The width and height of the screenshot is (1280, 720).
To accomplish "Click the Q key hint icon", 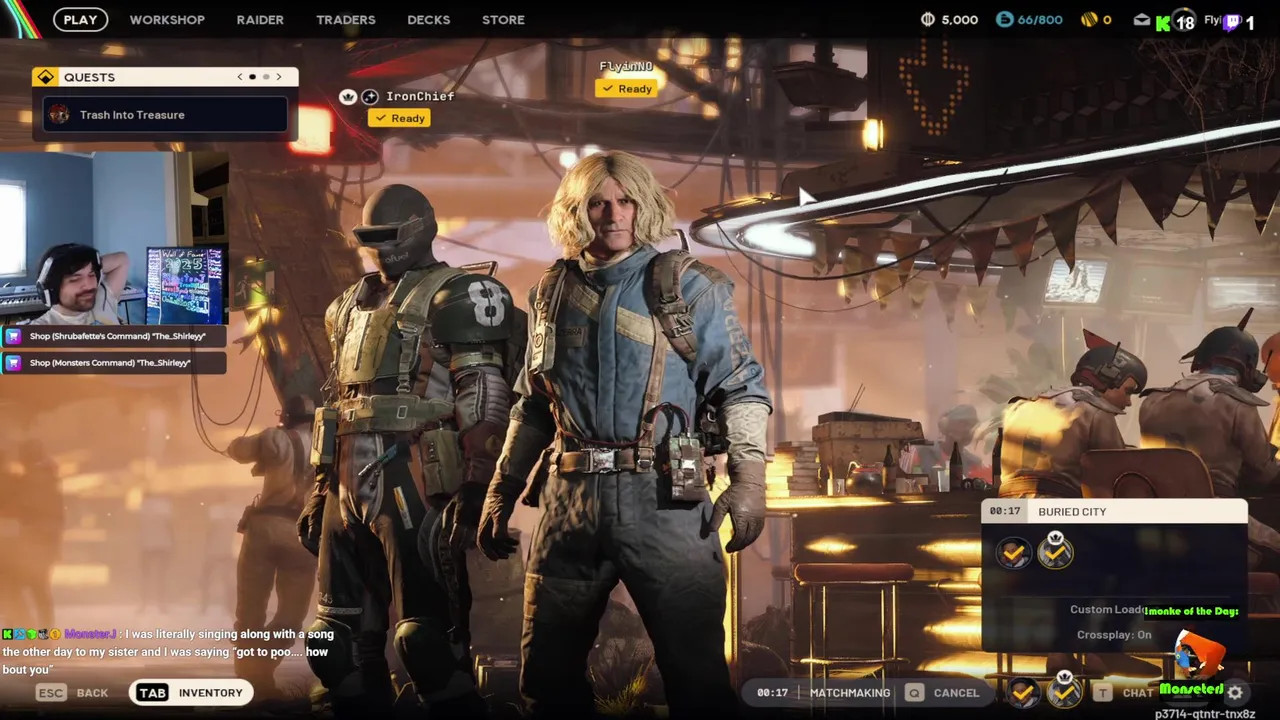I will (x=914, y=692).
